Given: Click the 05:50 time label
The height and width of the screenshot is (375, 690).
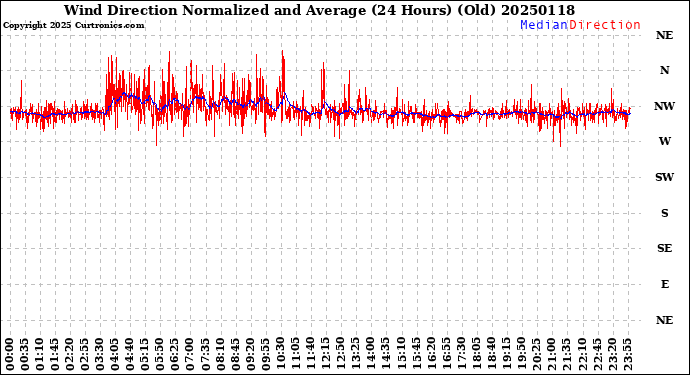Looking at the screenshot, I should (x=161, y=354).
